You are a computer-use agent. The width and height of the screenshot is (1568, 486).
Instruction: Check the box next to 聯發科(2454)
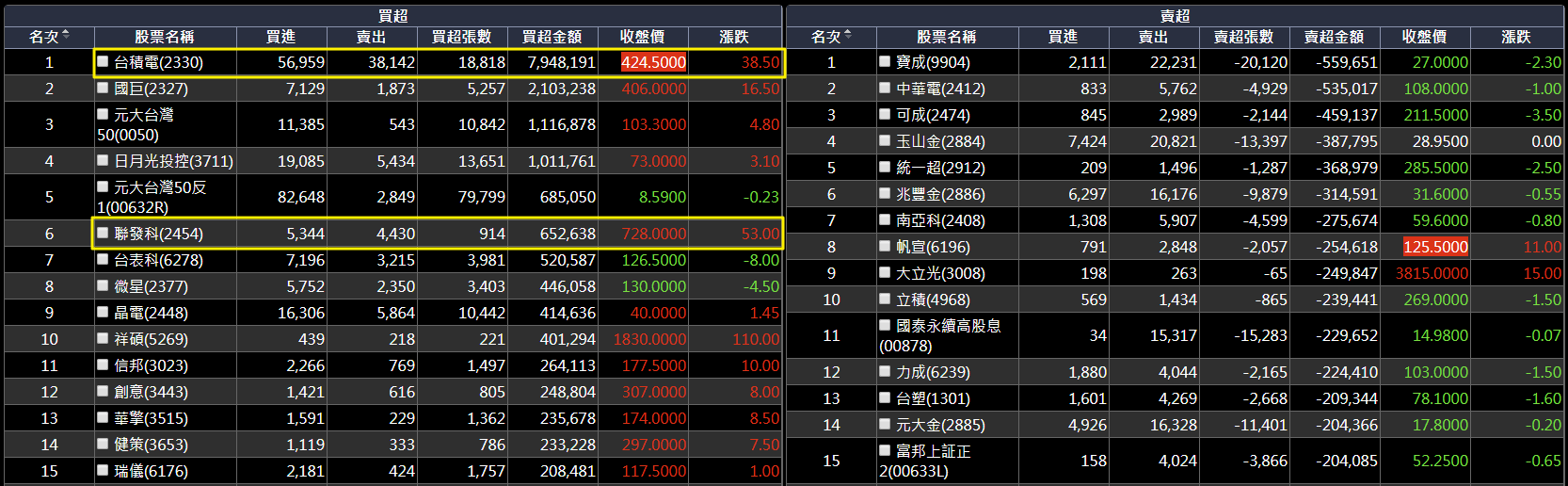coord(104,233)
